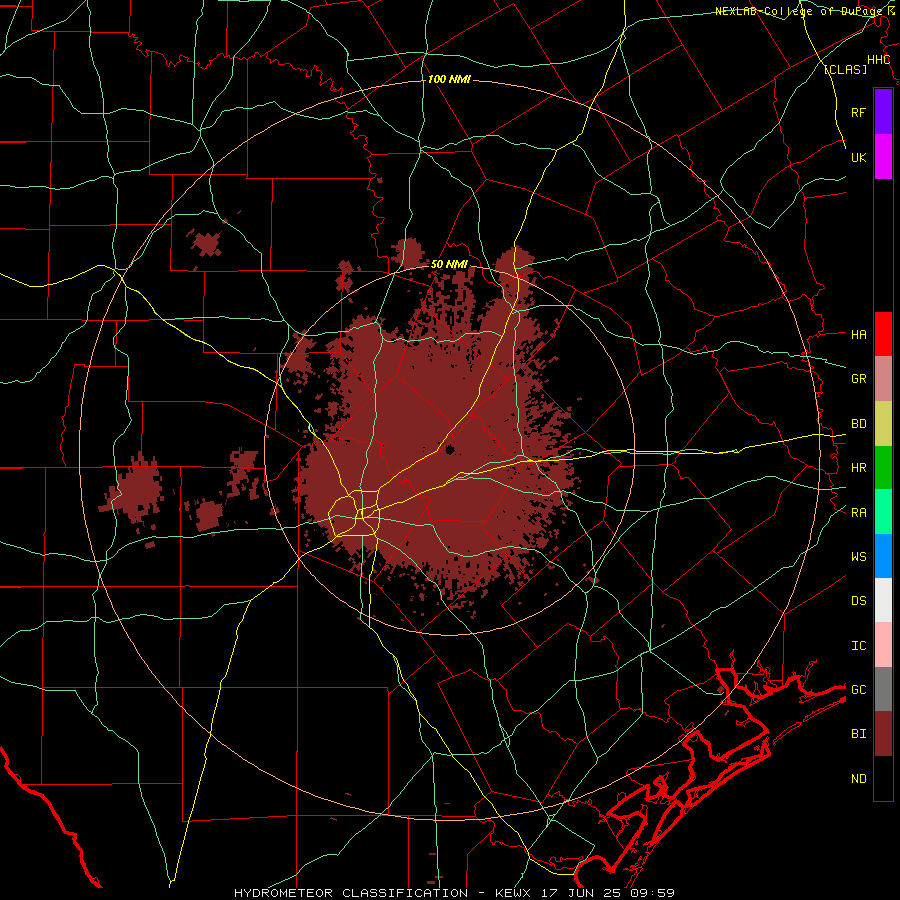Click the red HA color swatch in legend
Image resolution: width=900 pixels, height=900 pixels.
tap(883, 334)
